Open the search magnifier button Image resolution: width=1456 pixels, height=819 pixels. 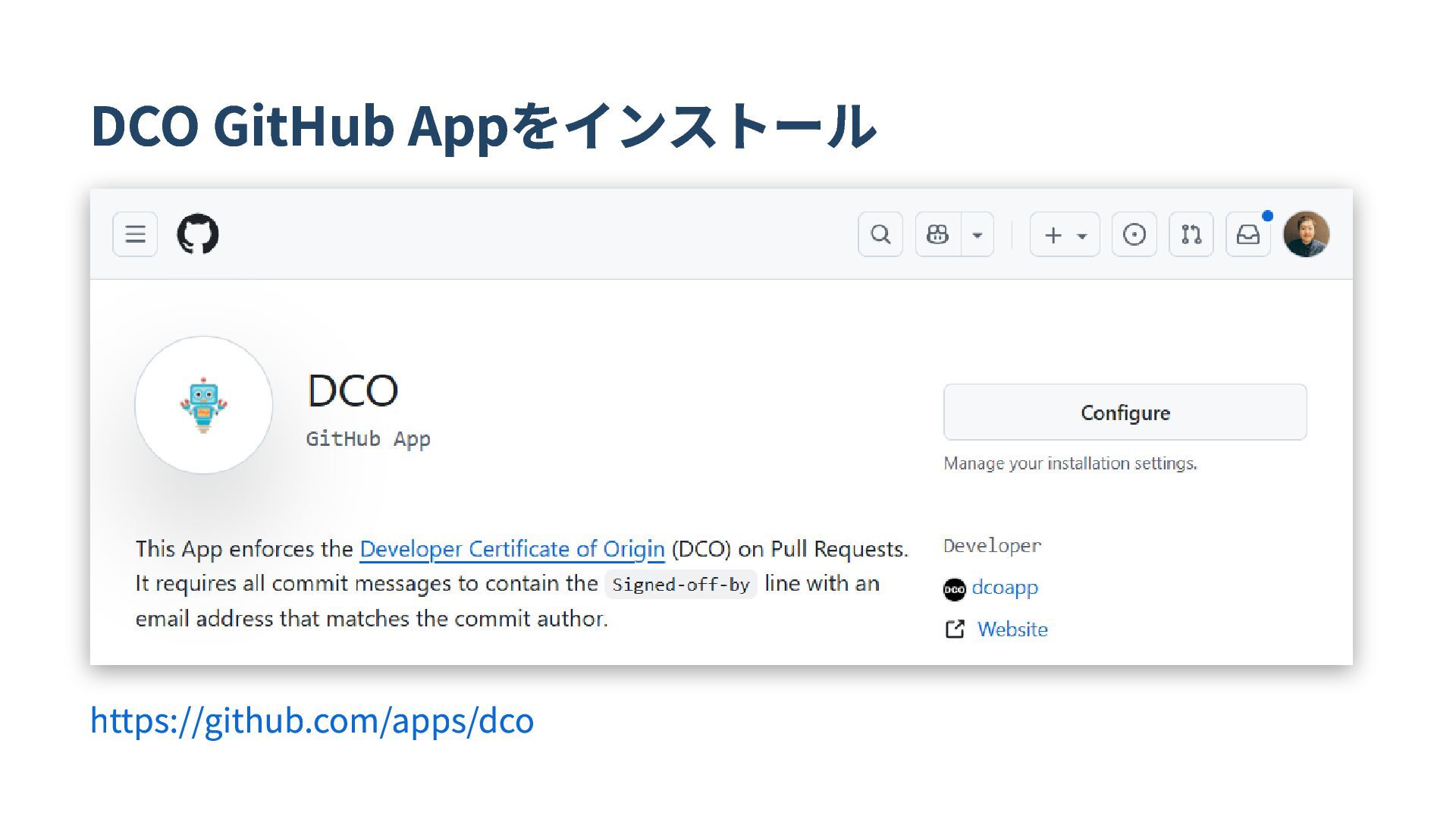(x=880, y=234)
